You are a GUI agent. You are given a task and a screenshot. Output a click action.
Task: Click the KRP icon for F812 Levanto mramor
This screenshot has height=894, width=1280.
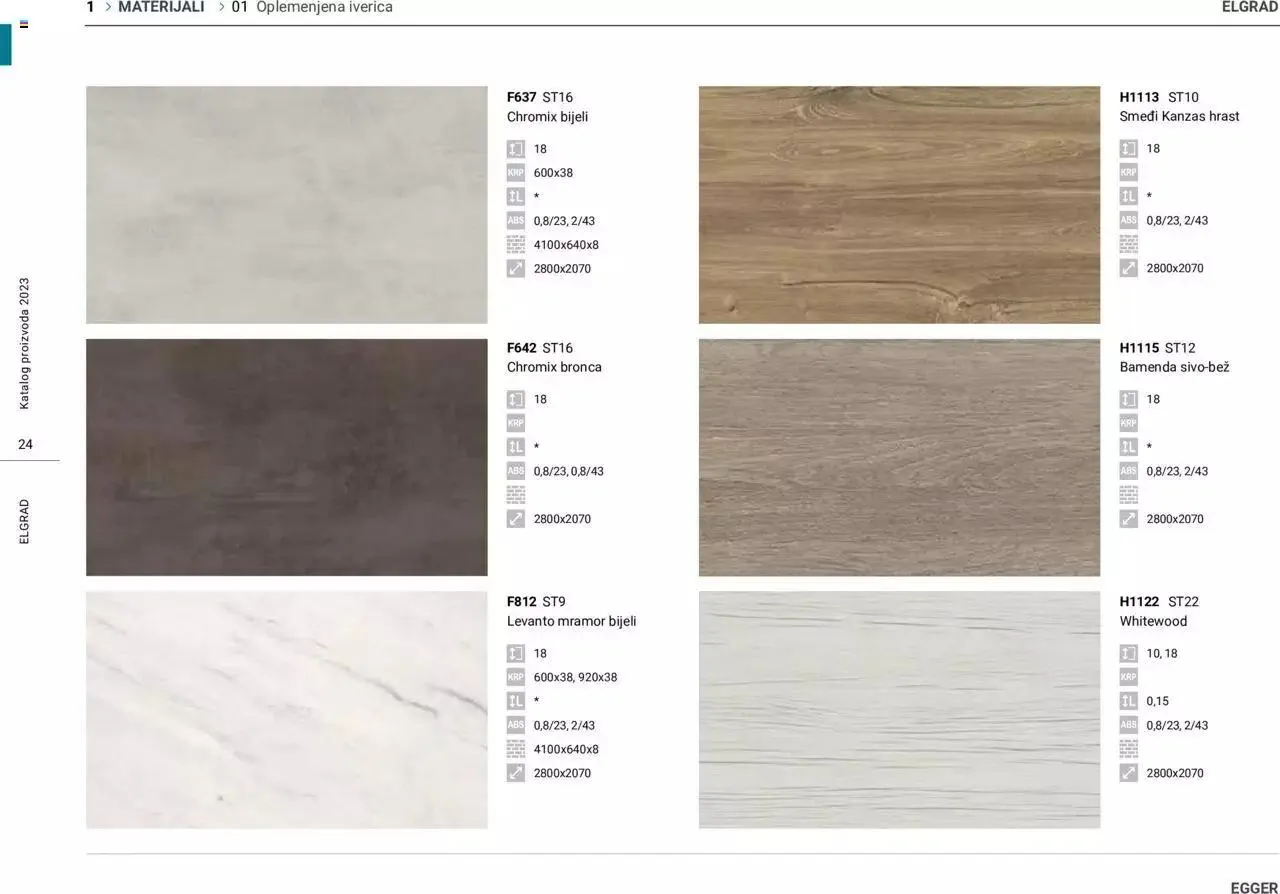point(515,677)
